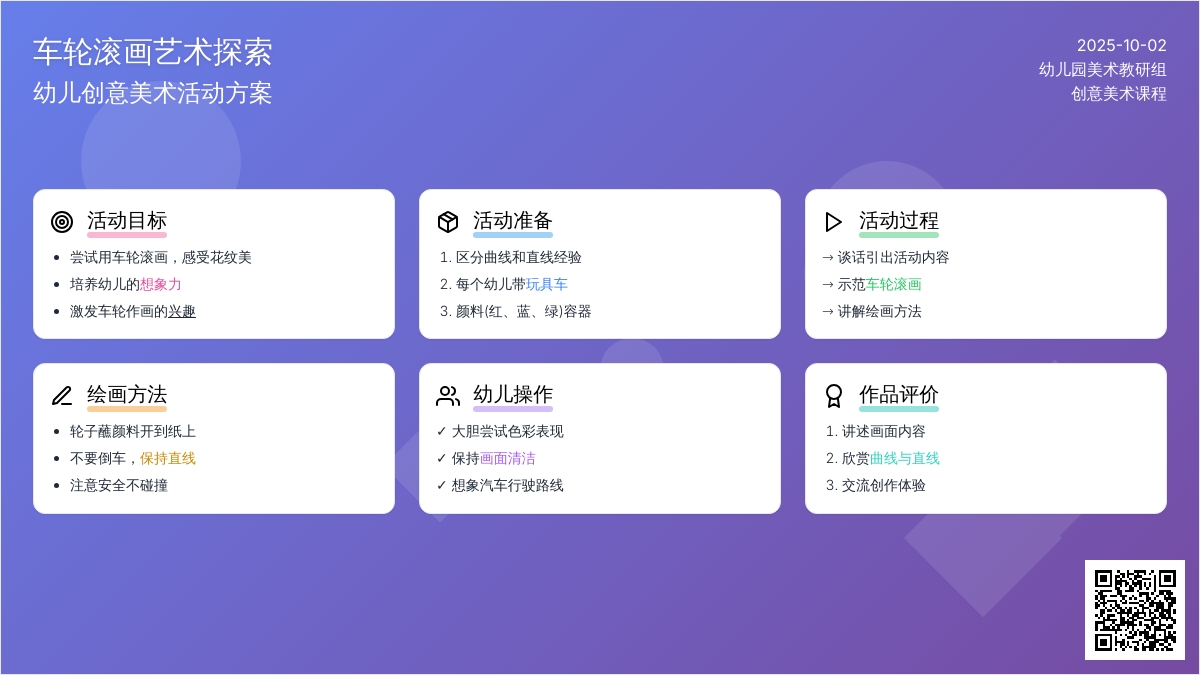Select the 幼儿园美术教研组 header text
The height and width of the screenshot is (675, 1200).
click(x=1102, y=69)
